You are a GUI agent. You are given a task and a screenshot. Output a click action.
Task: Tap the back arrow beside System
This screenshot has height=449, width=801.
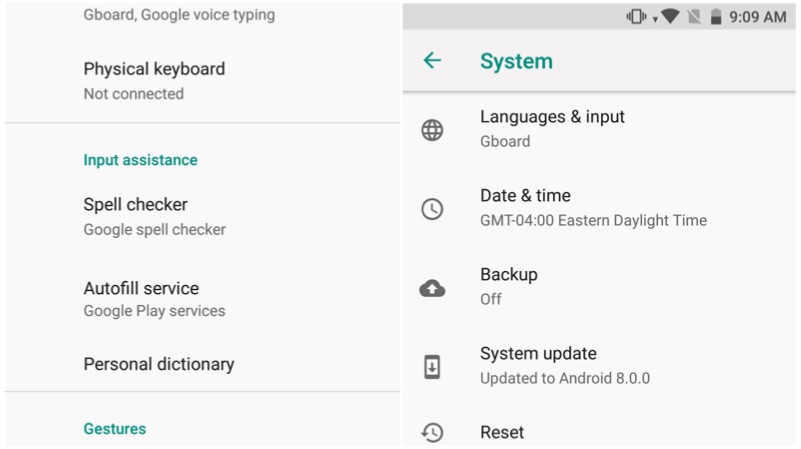pyautogui.click(x=432, y=61)
